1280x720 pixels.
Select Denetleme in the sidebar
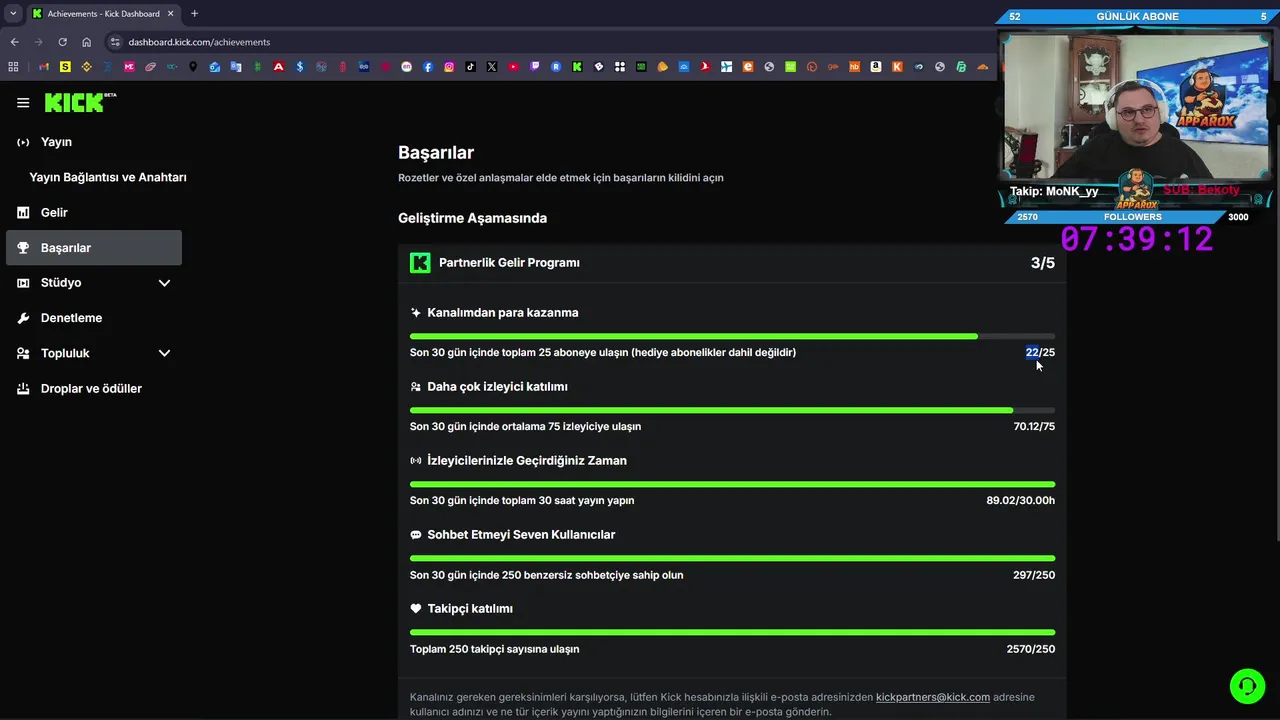point(71,318)
